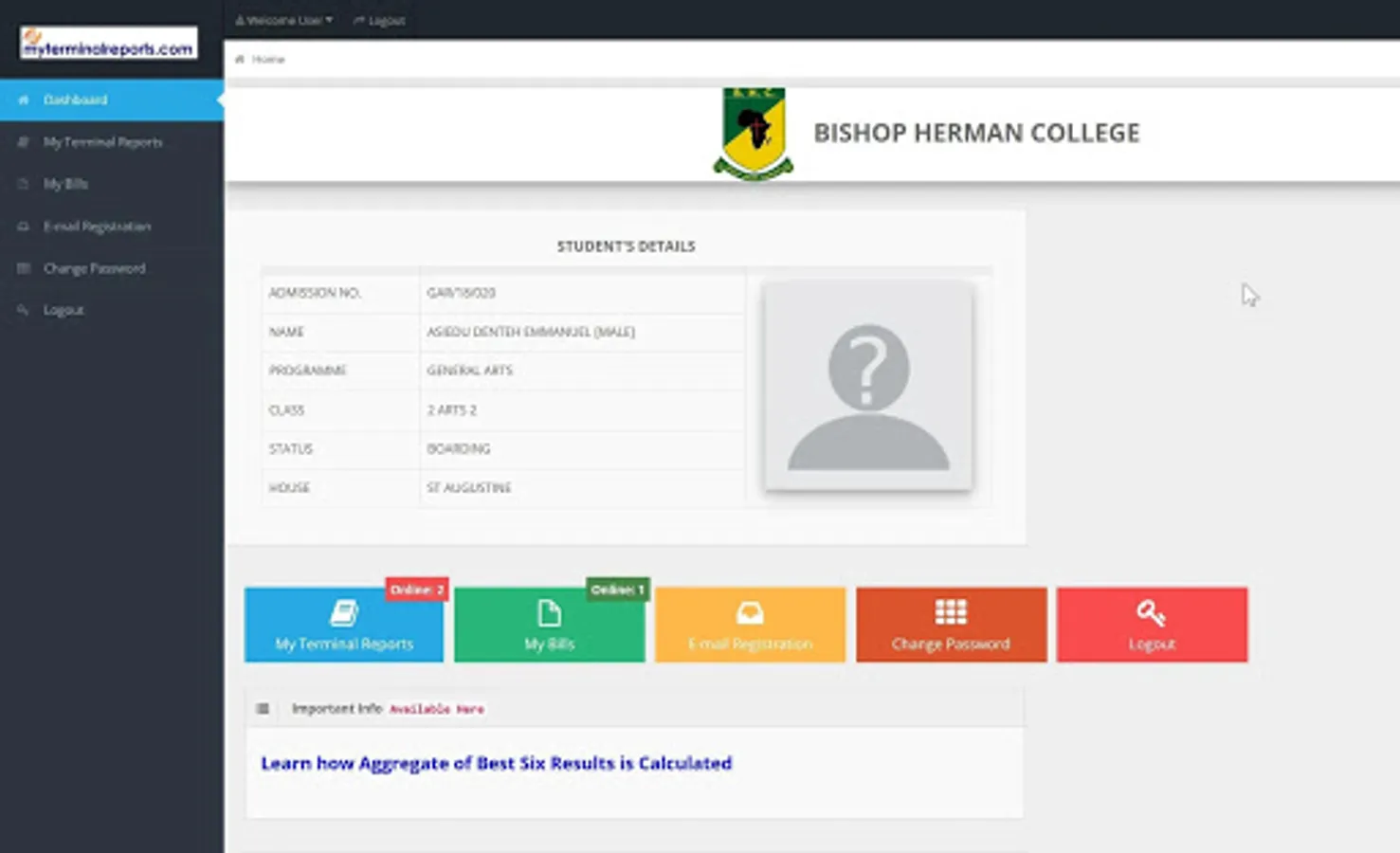Click the ST AUGUSTINE house value

click(x=468, y=488)
